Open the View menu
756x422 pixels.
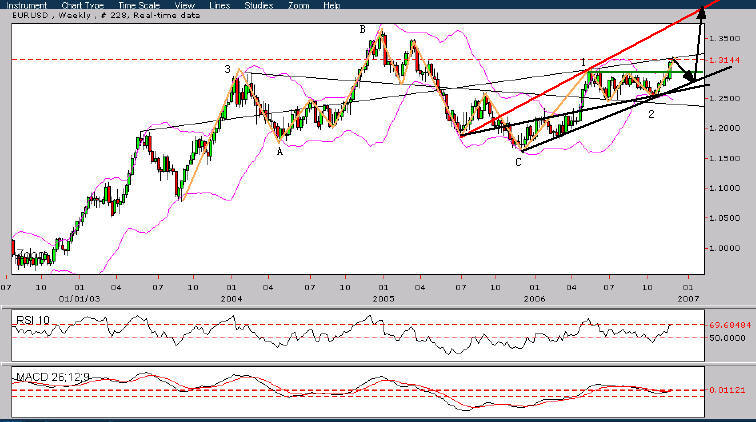coord(185,5)
